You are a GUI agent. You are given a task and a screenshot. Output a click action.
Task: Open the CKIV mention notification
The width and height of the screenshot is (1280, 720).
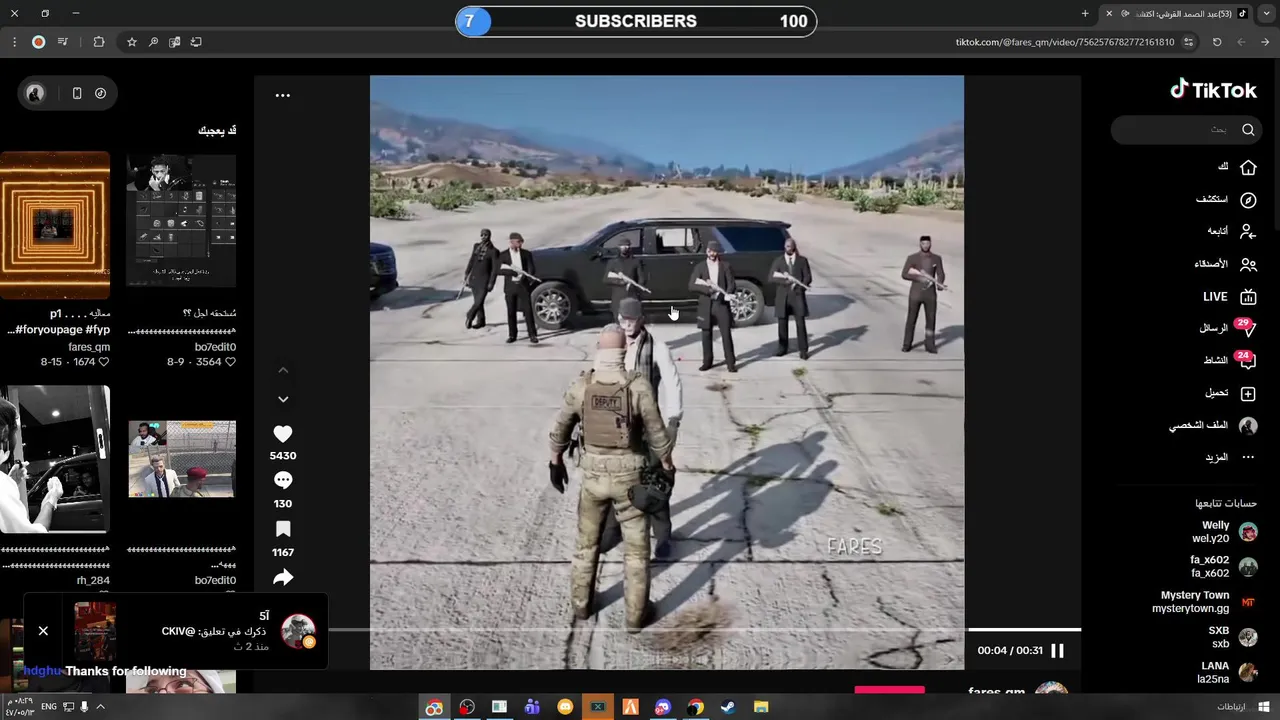pos(195,631)
